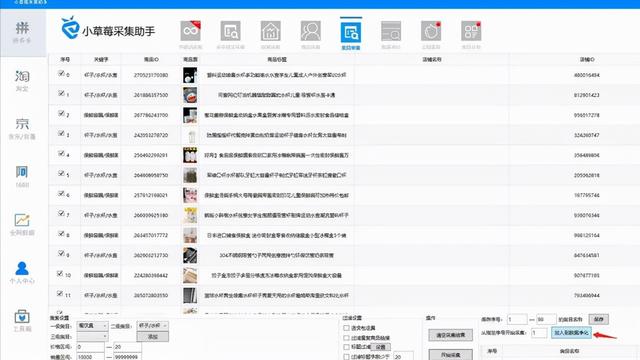Uncheck the checkbox for row 2
Viewport: 640px width, 360px height.
click(61, 113)
